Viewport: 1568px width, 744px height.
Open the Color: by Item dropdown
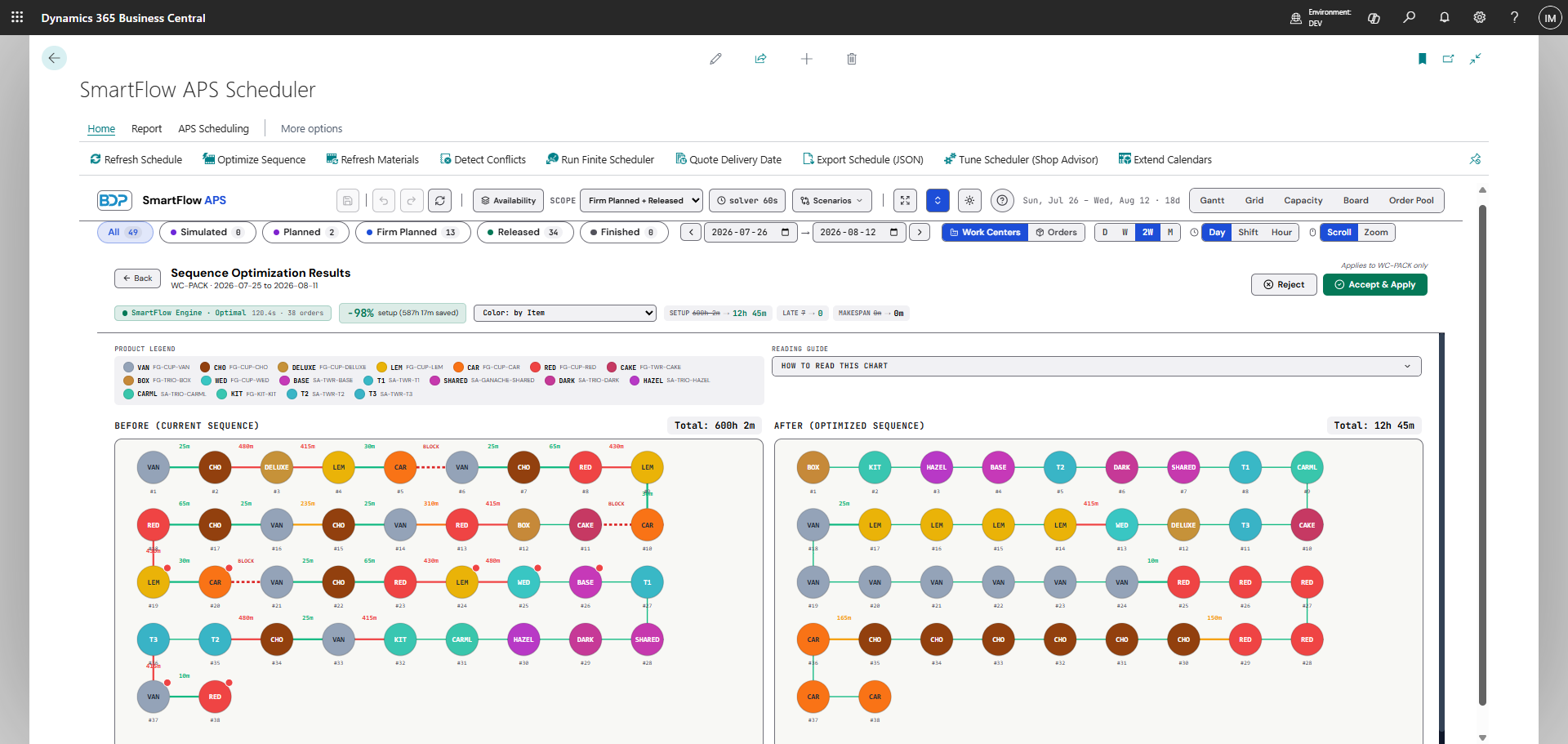(565, 313)
